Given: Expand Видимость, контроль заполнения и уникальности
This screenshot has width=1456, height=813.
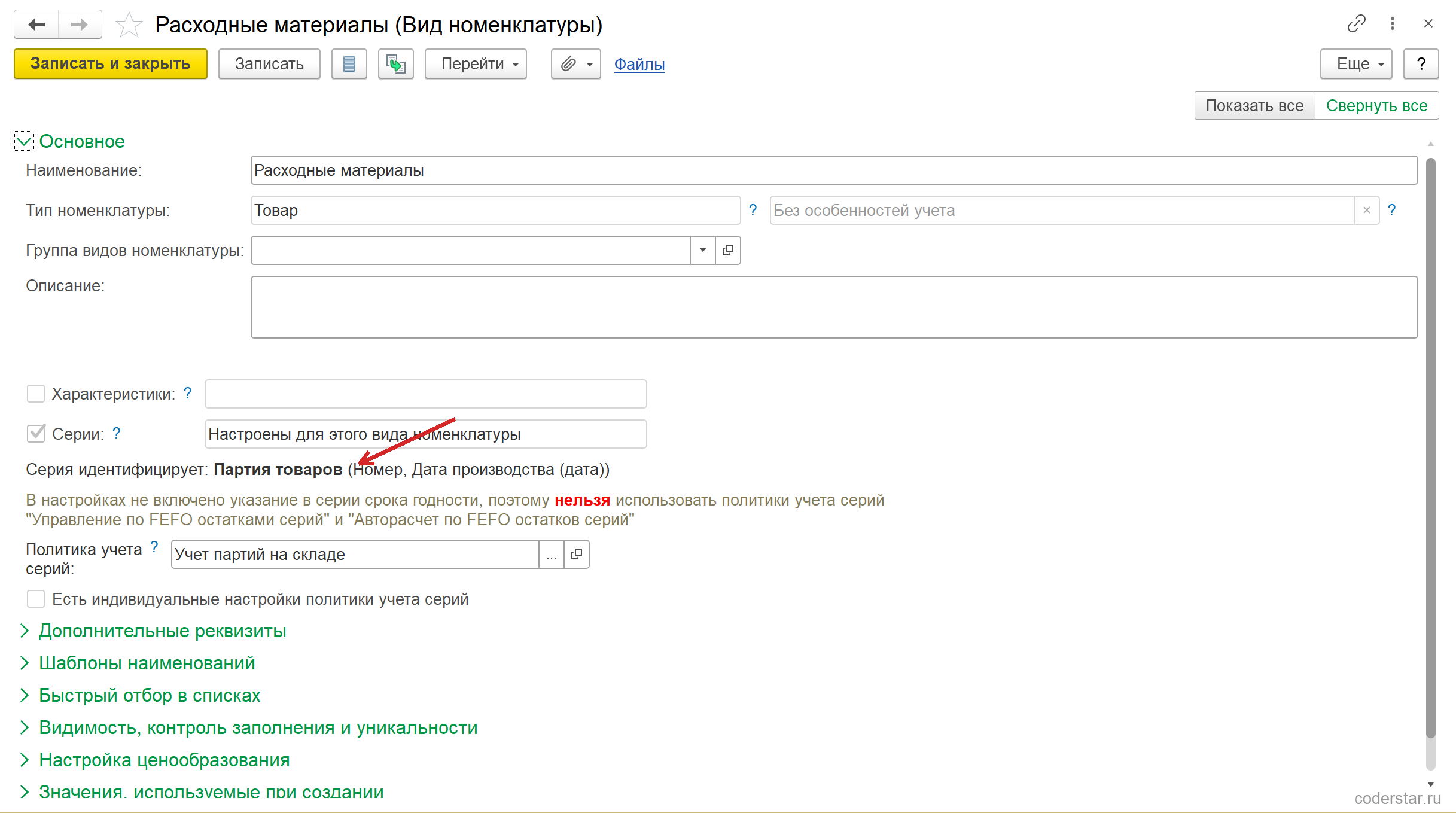Looking at the screenshot, I should pos(258,728).
